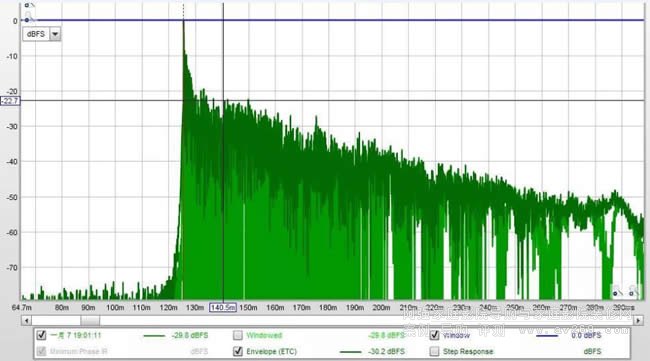Disable the Envelope (ETC) checkbox
650x361 pixels.
pos(238,351)
